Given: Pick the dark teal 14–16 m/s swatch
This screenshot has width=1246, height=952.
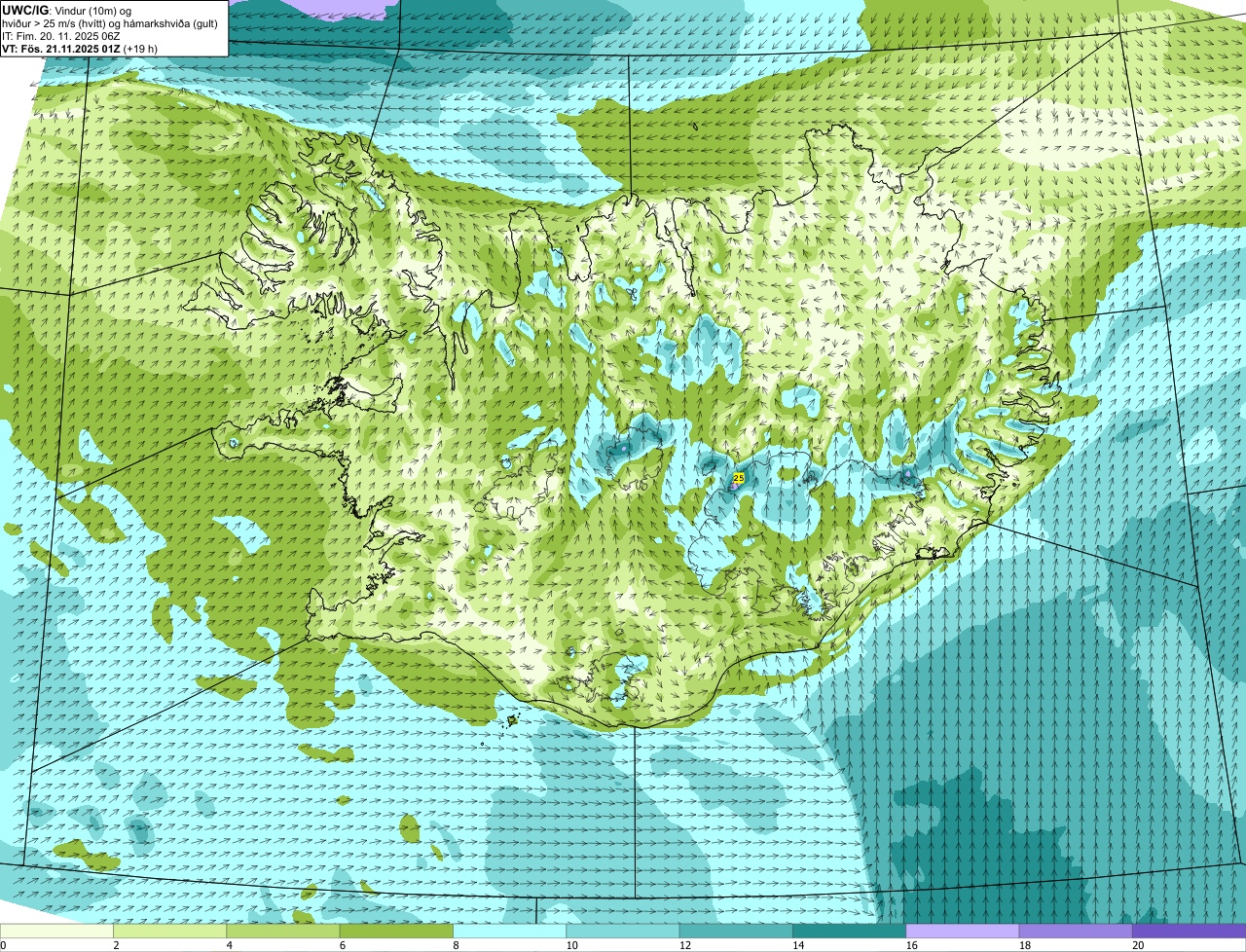Looking at the screenshot, I should 850,932.
